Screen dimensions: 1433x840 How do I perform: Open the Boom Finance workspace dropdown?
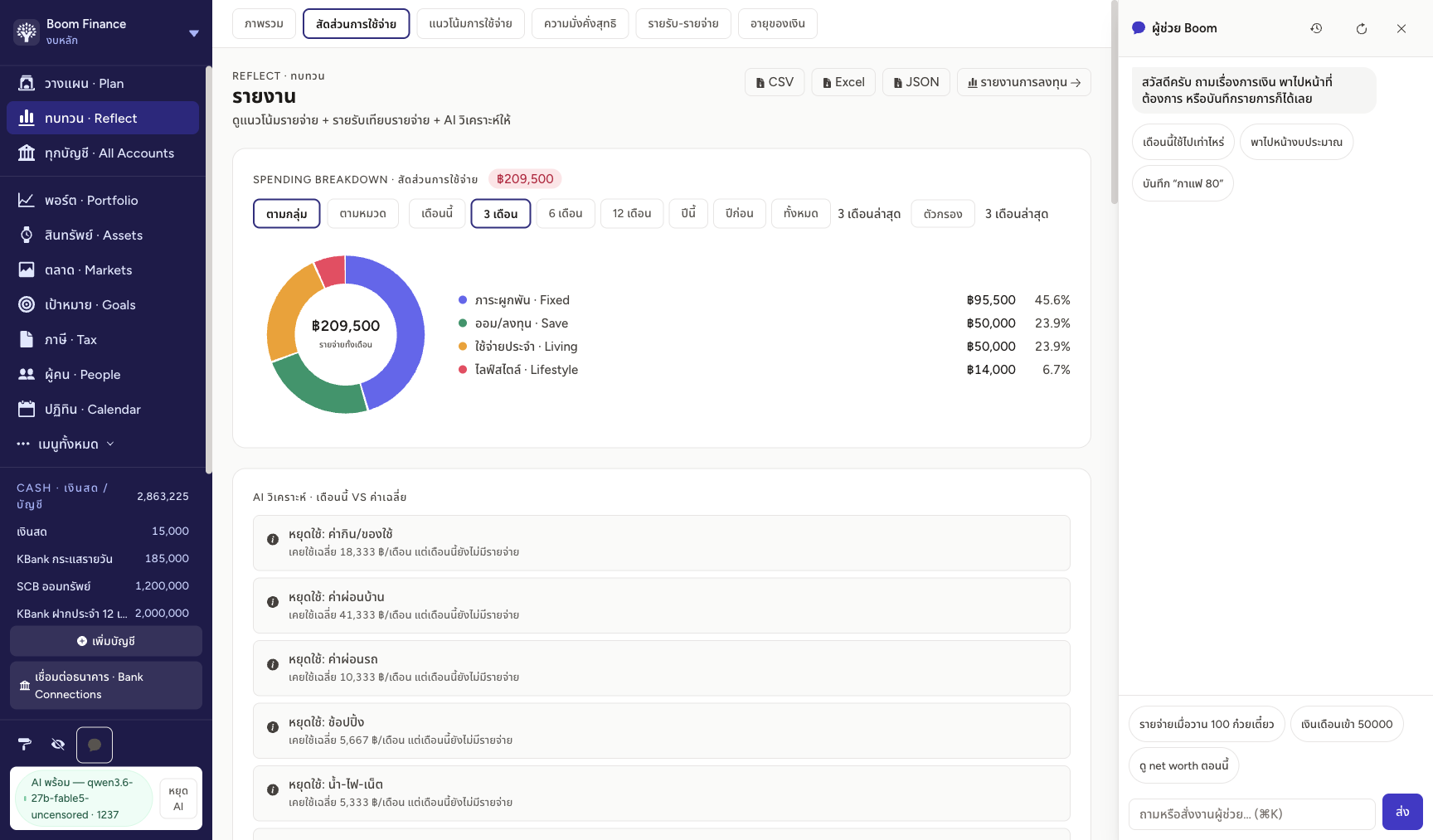pos(193,33)
